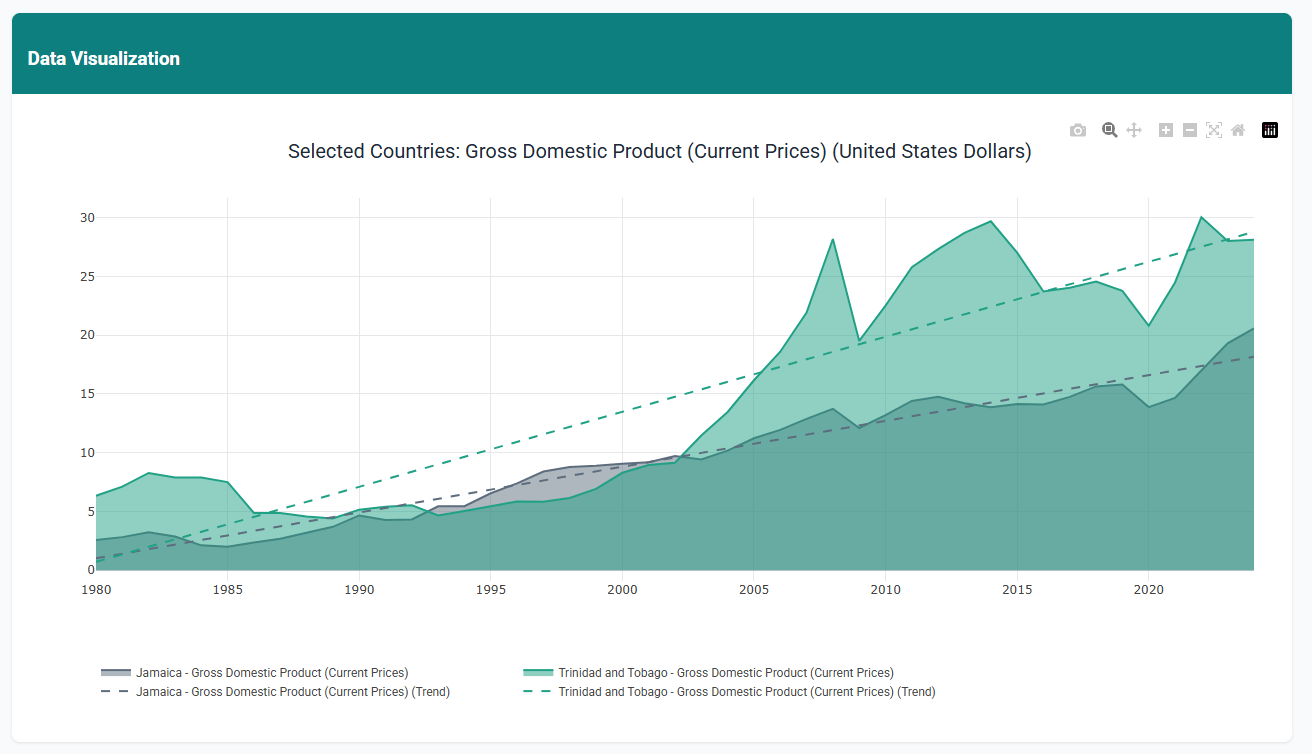This screenshot has width=1312, height=754.
Task: Select the Zoom tool in the chart toolbar
Action: click(1109, 130)
